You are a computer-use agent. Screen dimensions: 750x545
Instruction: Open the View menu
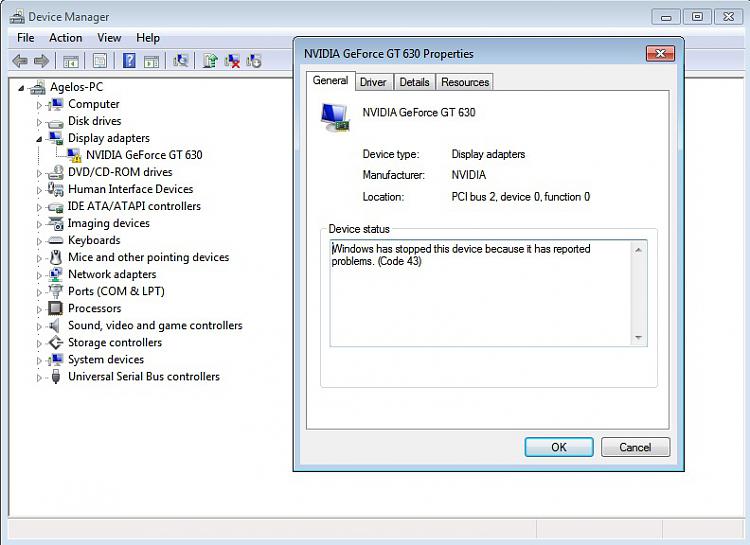[x=109, y=38]
